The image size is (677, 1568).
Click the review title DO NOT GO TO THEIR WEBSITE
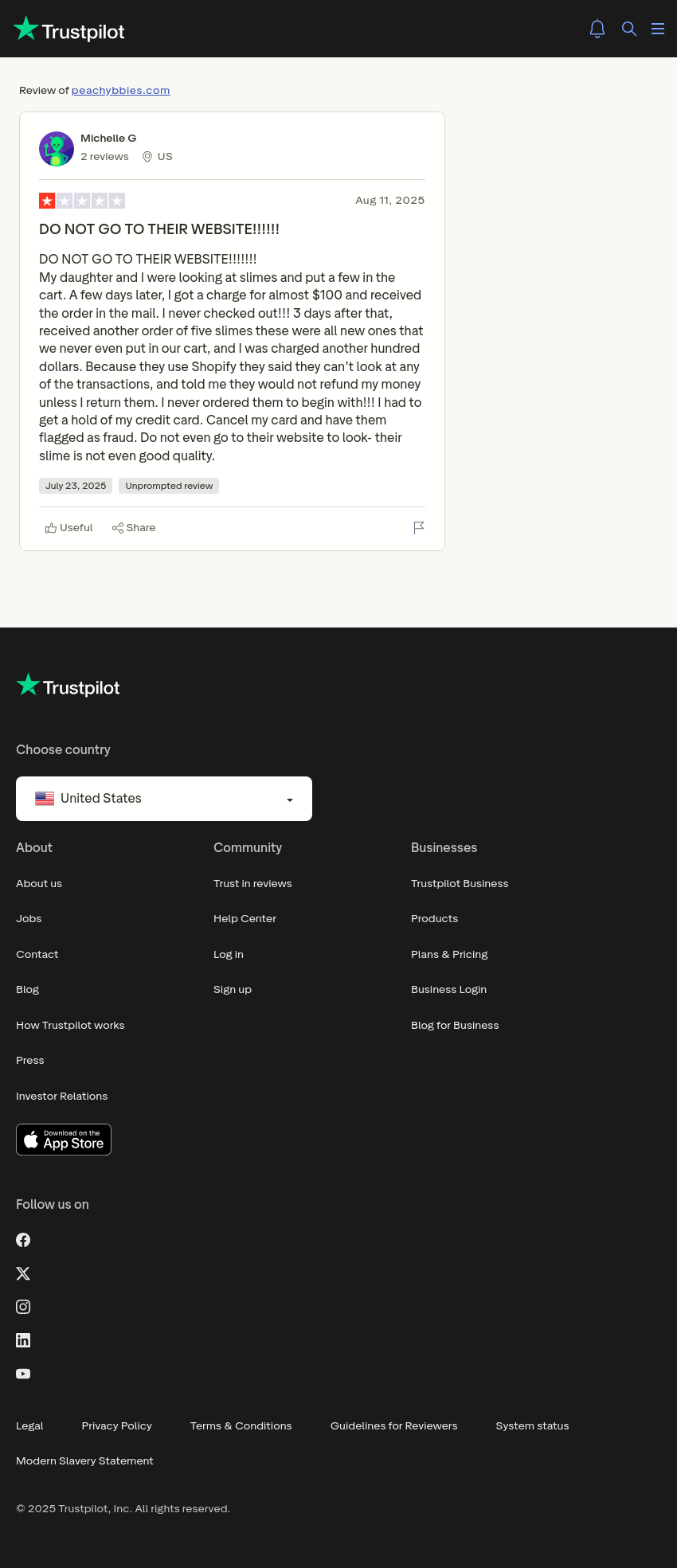[x=159, y=229]
